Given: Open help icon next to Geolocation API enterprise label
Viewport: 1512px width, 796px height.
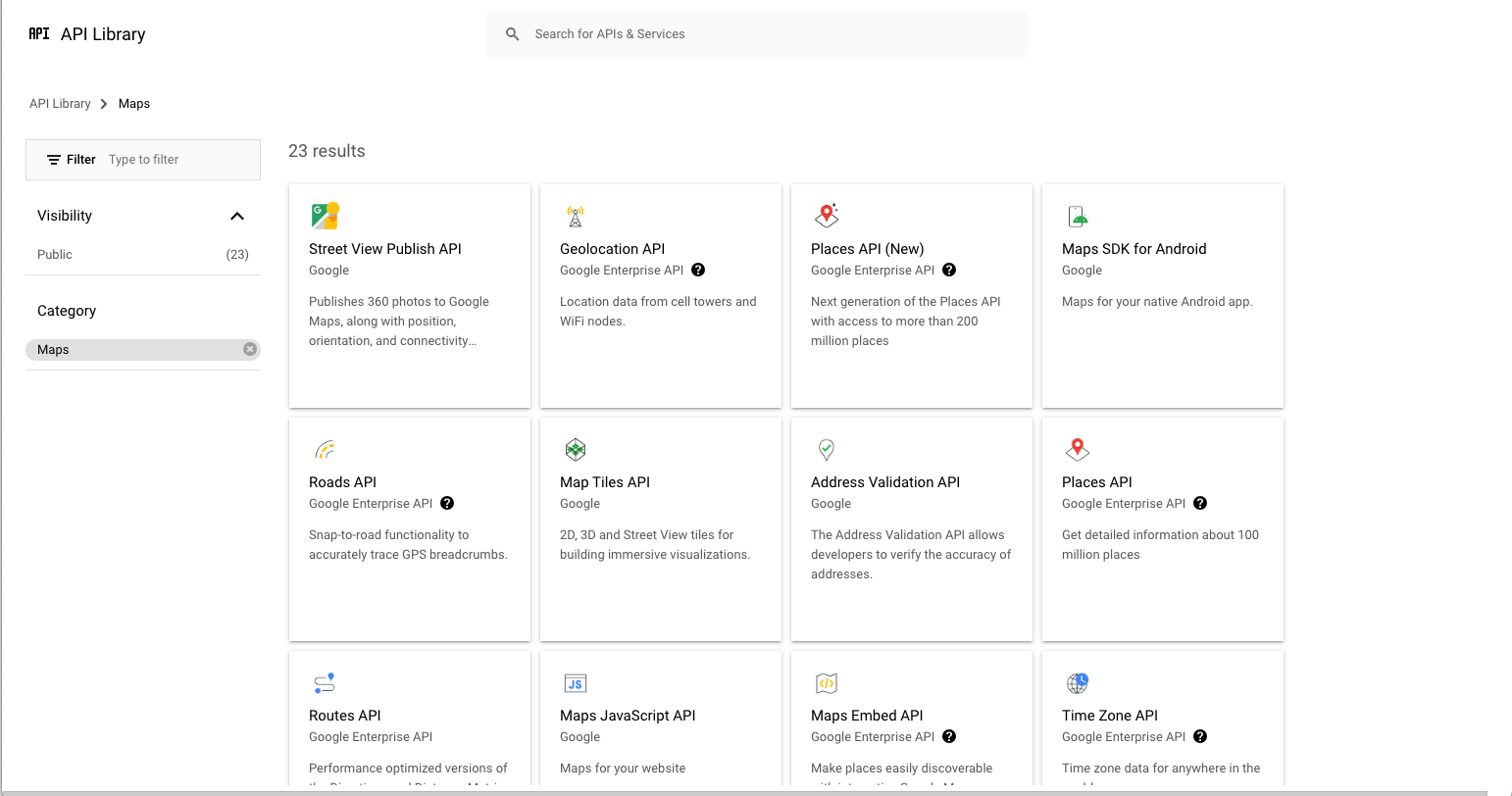Looking at the screenshot, I should 698,270.
